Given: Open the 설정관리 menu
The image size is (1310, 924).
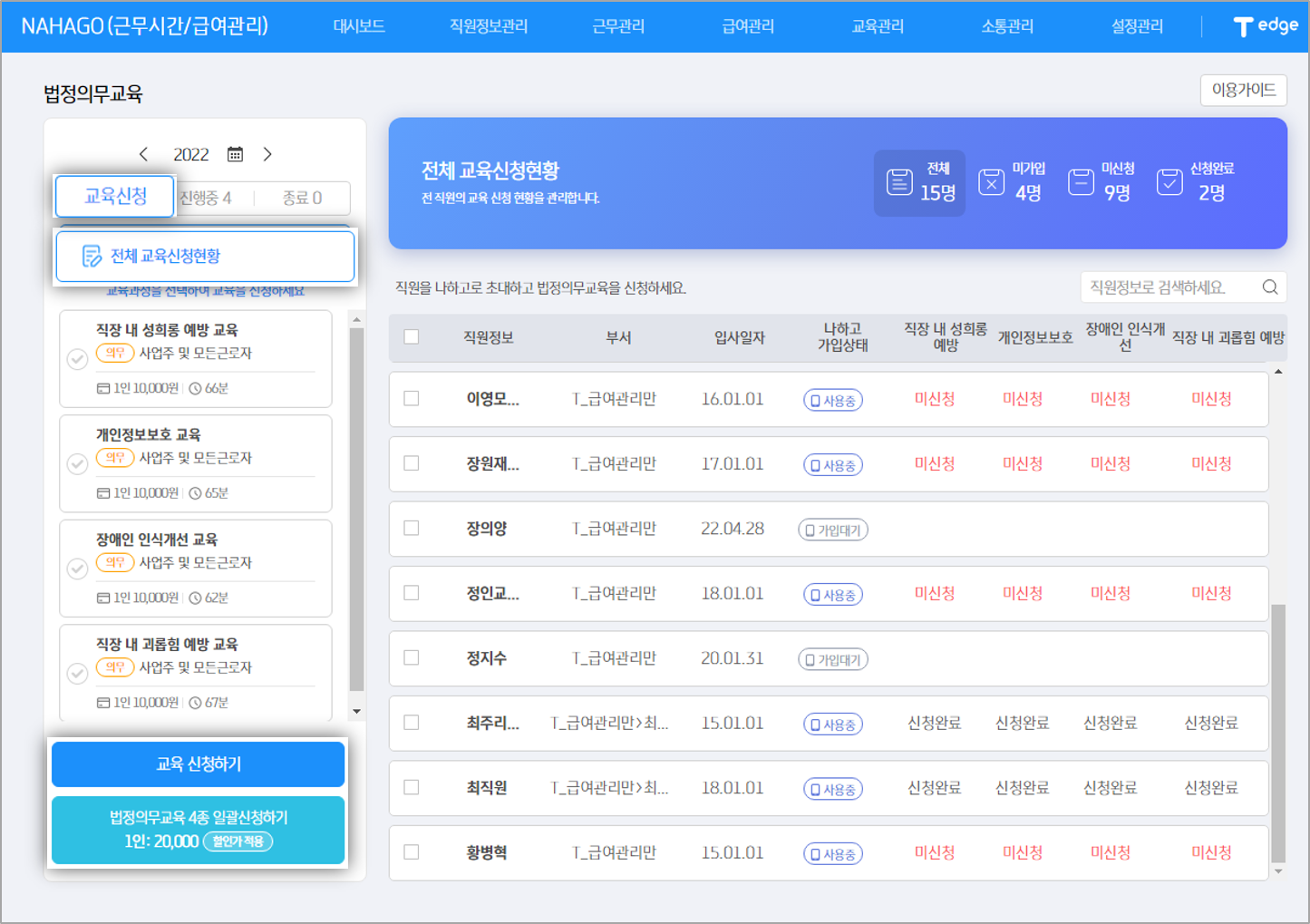Looking at the screenshot, I should pyautogui.click(x=1137, y=26).
